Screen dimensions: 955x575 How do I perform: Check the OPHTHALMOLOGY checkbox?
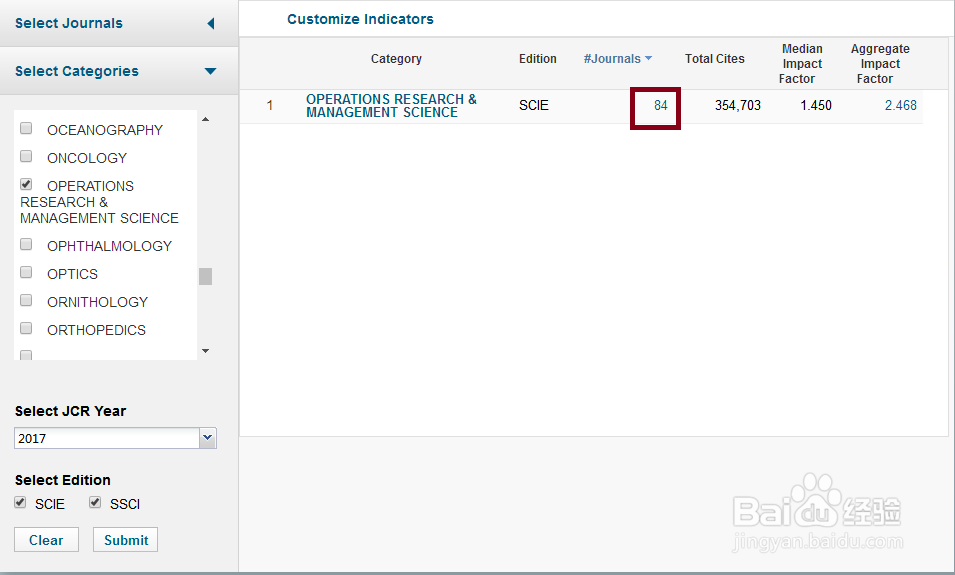point(26,244)
